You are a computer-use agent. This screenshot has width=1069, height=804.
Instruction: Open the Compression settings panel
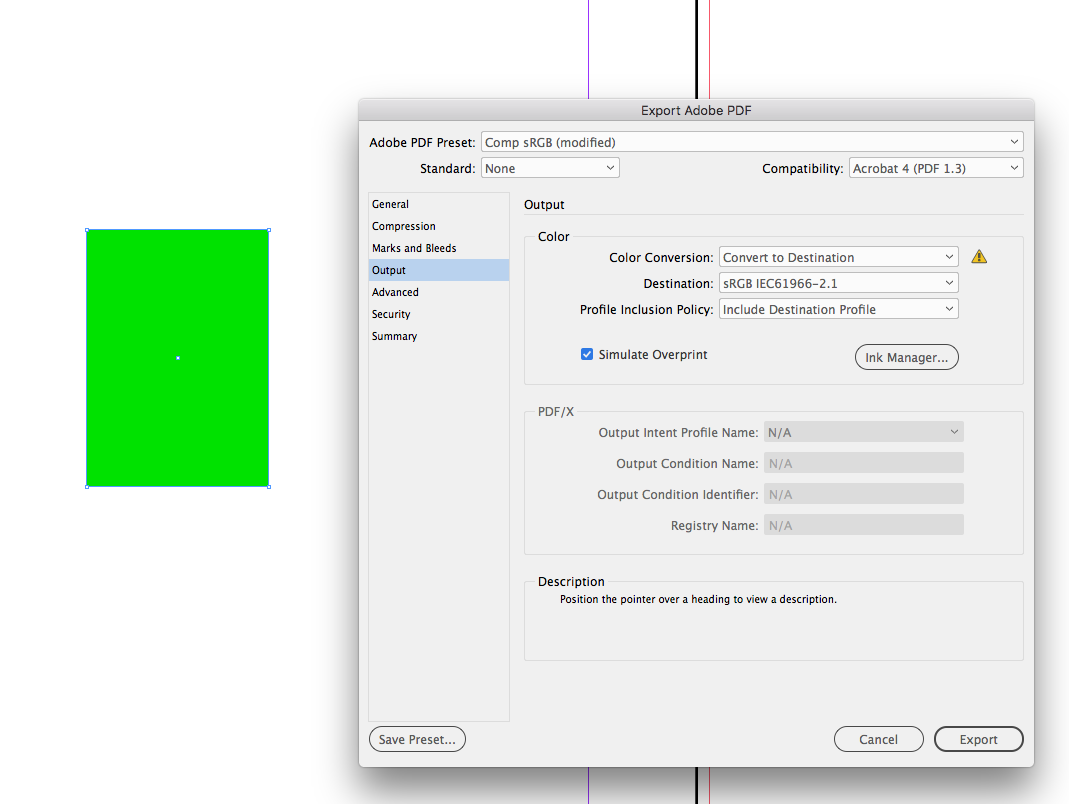point(403,226)
